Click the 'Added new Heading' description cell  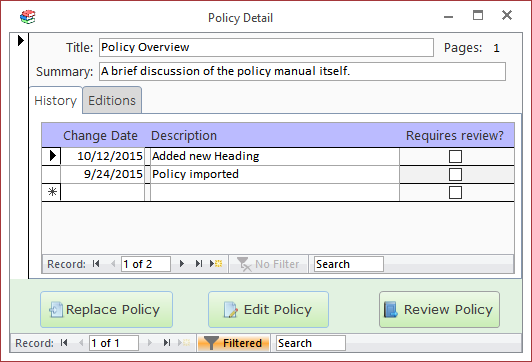pos(274,156)
